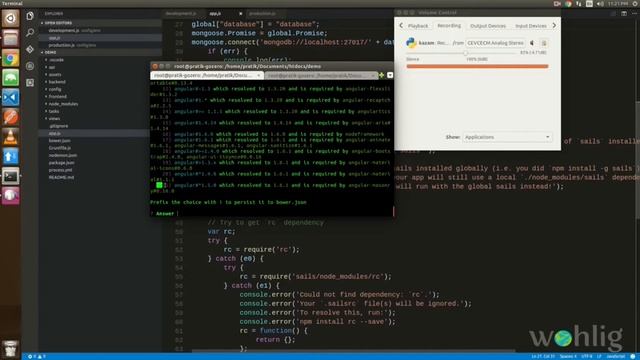Switch to Playback tab in Volume Control
Image resolution: width=640 pixels, height=360 pixels.
coord(418,26)
